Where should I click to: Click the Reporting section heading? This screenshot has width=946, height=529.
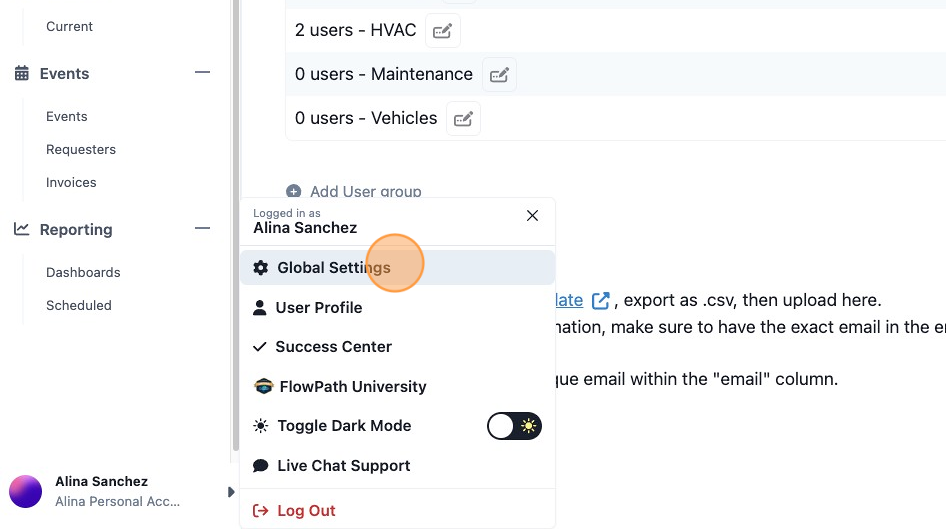coord(76,230)
